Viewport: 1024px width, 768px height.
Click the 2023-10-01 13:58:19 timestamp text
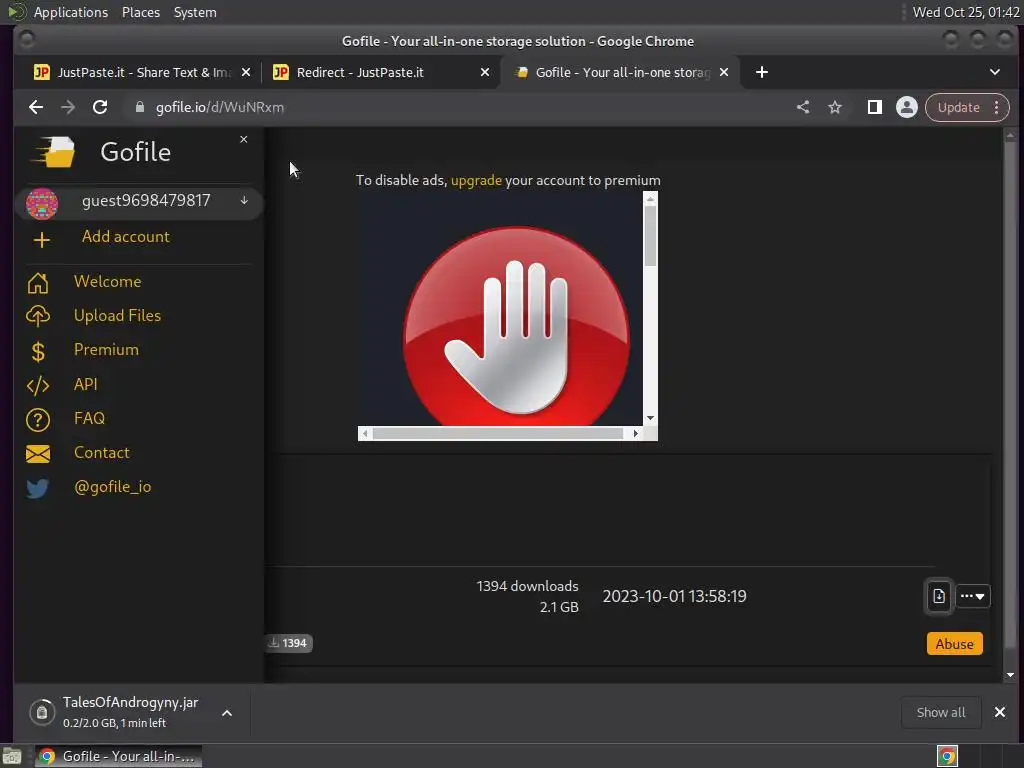point(674,596)
